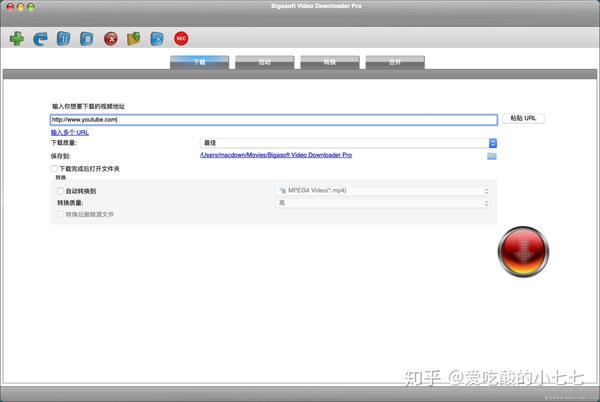
Task: Switch to the 转换 tab
Action: pyautogui.click(x=330, y=62)
